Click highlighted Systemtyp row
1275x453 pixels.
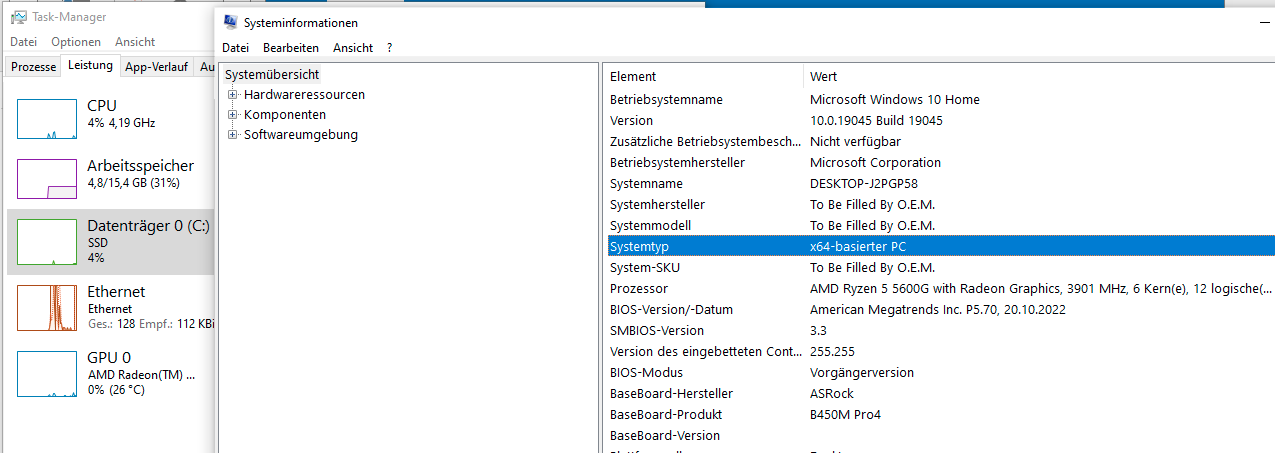940,246
